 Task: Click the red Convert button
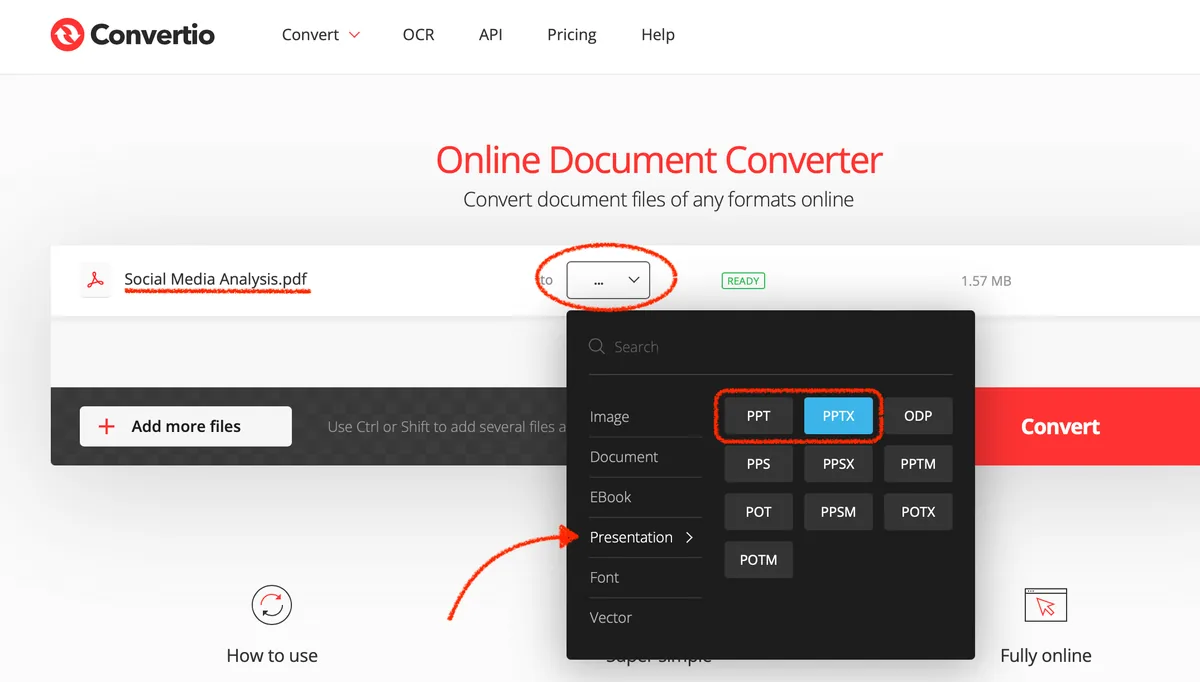pyautogui.click(x=1086, y=426)
